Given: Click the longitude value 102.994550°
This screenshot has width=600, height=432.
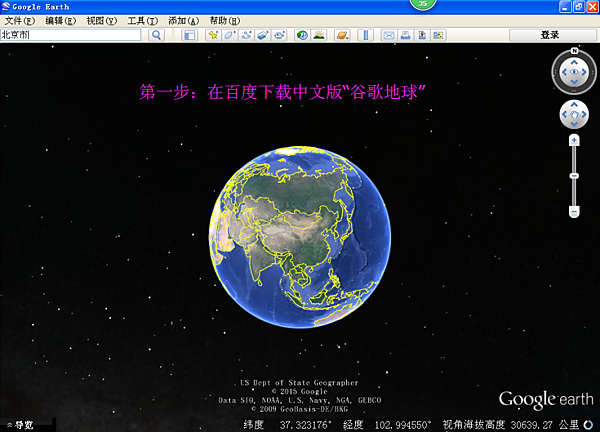Looking at the screenshot, I should [x=403, y=425].
